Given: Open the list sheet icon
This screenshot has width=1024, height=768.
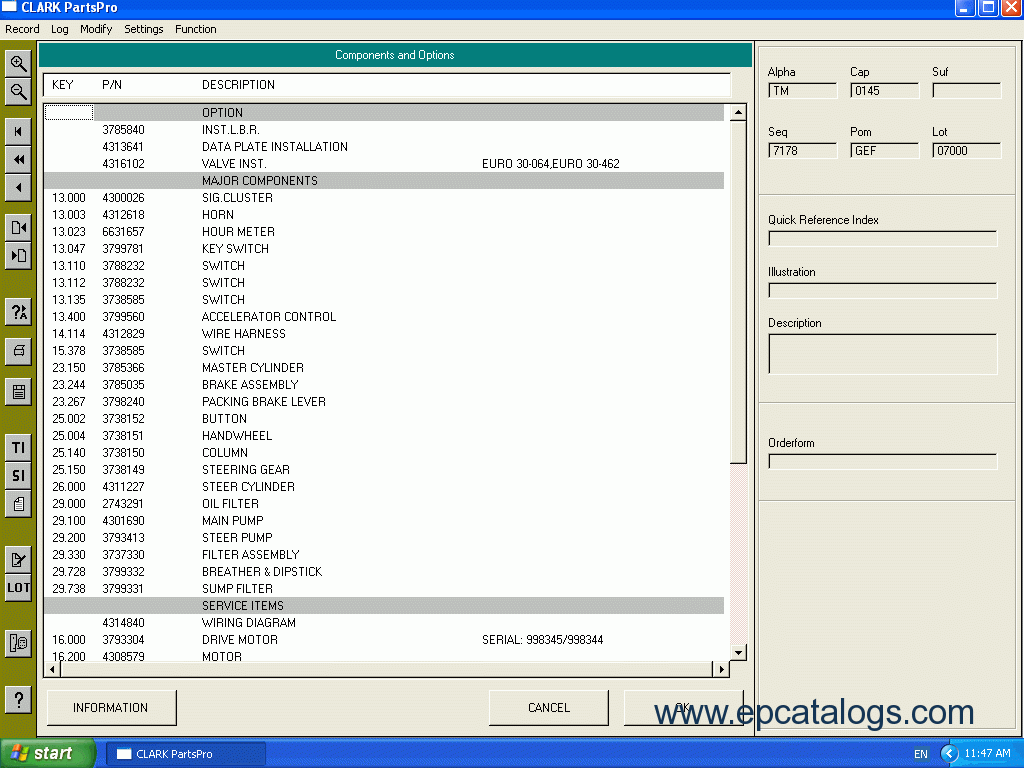Looking at the screenshot, I should click(18, 392).
